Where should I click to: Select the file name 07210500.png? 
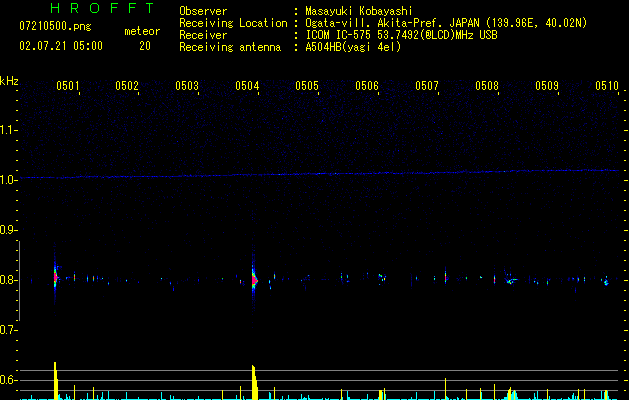coord(55,27)
